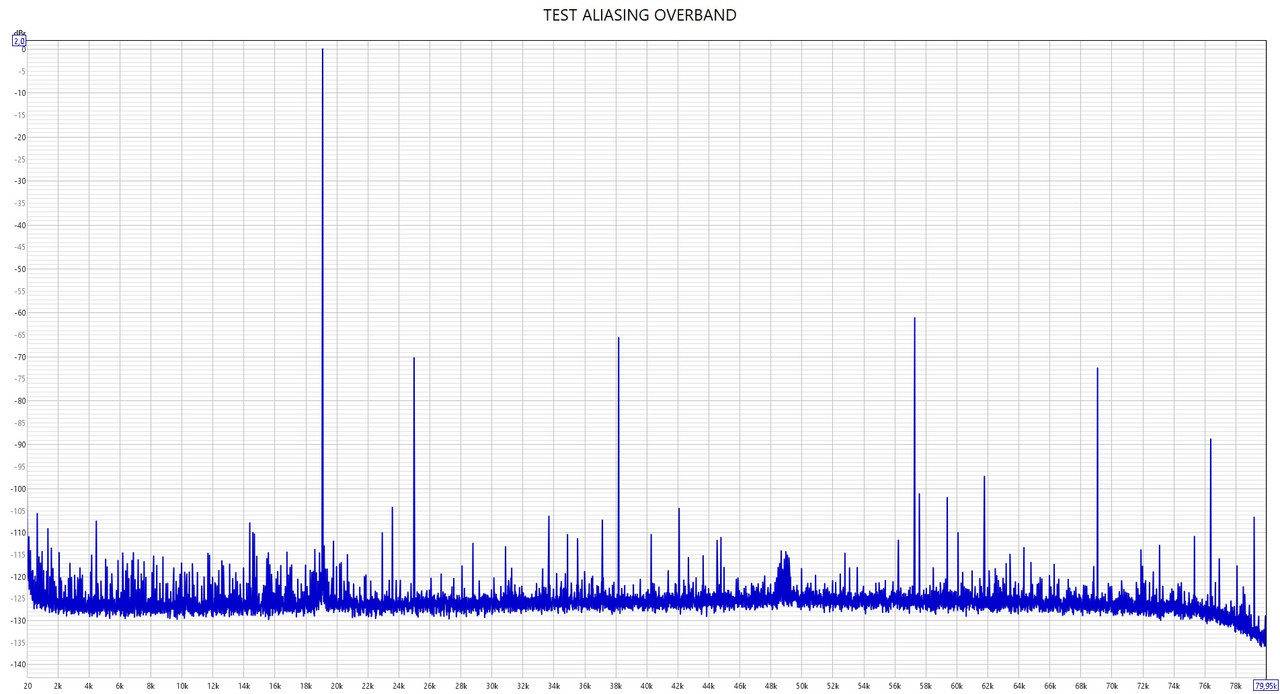Click the 2k label on the frequency axis
1280x694 pixels.
pos(58,686)
